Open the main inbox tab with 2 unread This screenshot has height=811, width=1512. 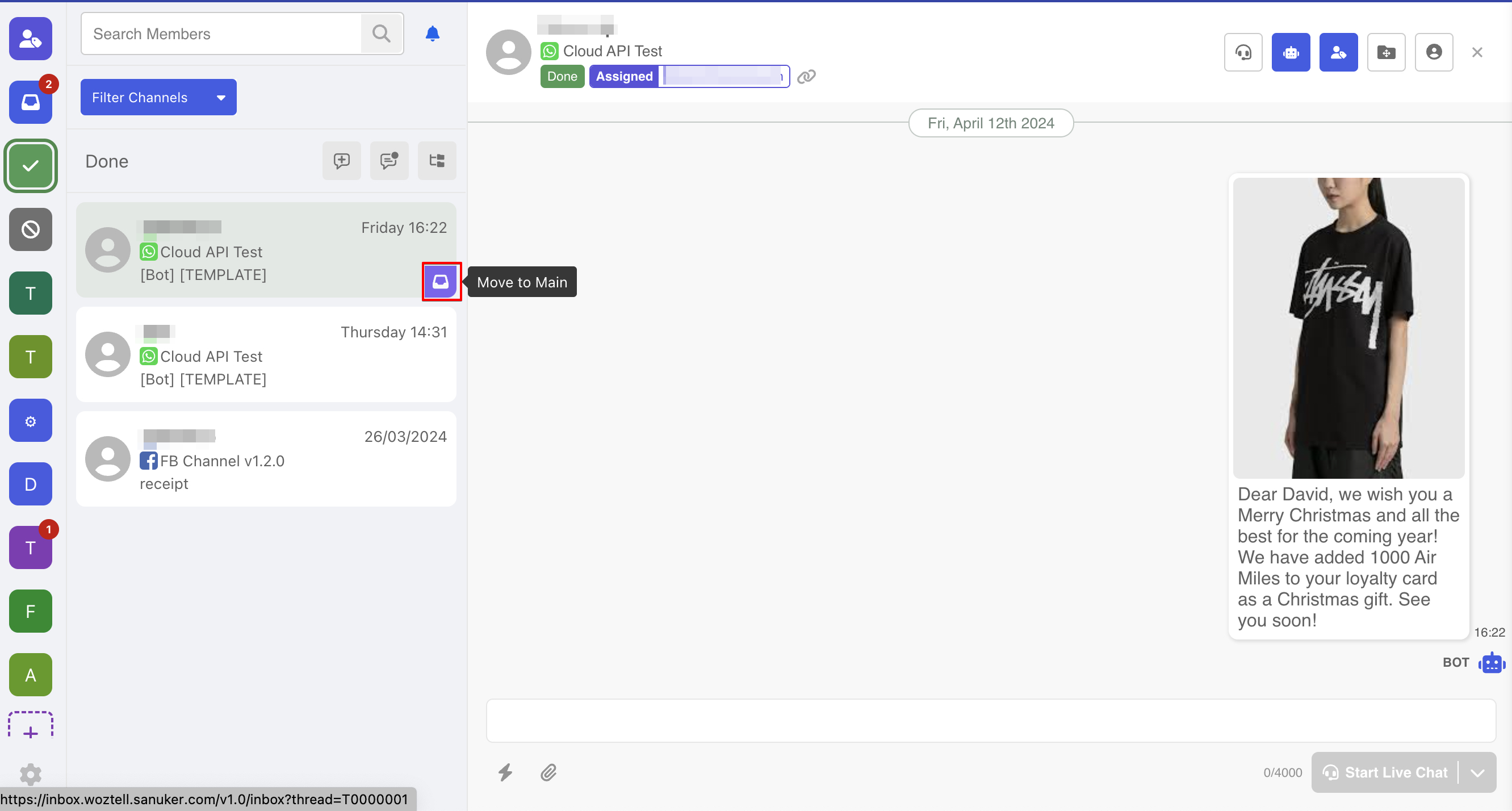pyautogui.click(x=31, y=102)
